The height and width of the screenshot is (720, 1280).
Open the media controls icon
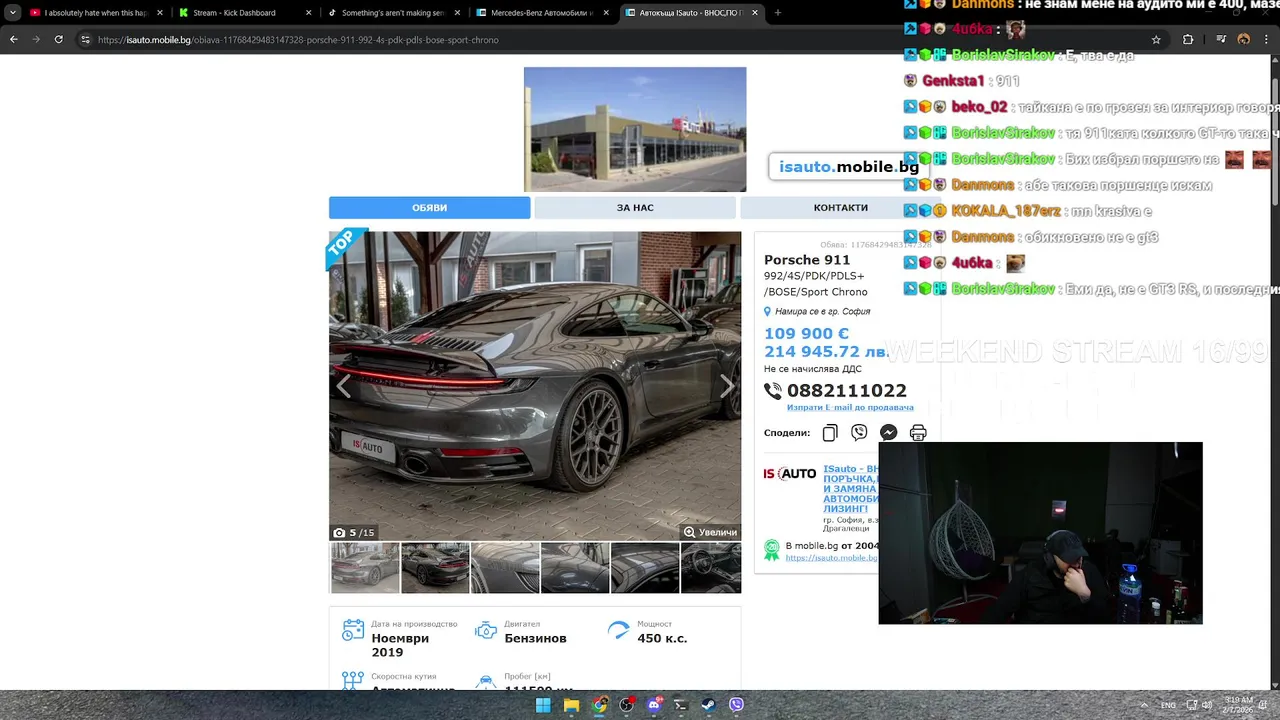tap(1221, 40)
